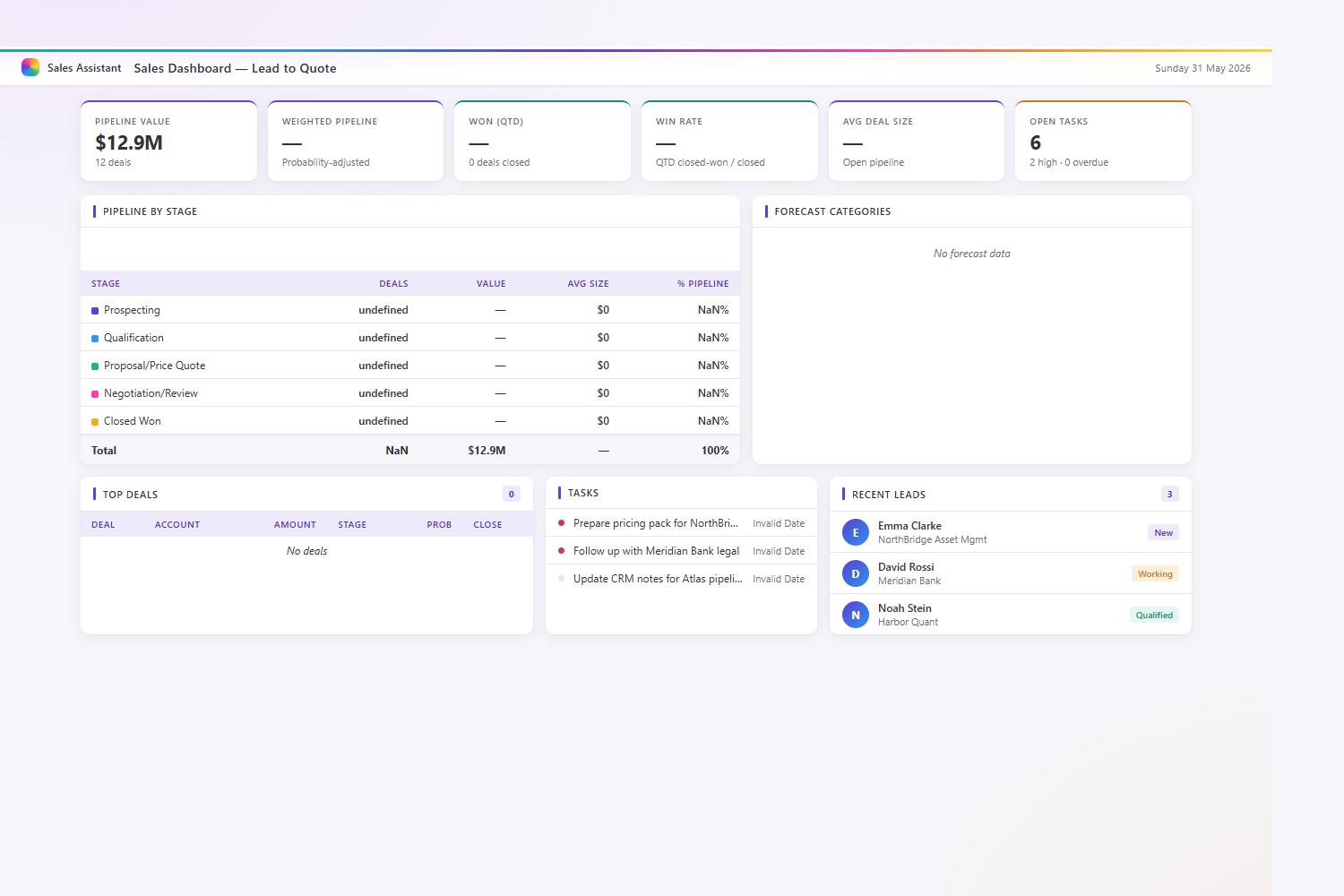Click Emma Clarke's avatar circle
Screen dimensions: 1344x896
[x=856, y=532]
